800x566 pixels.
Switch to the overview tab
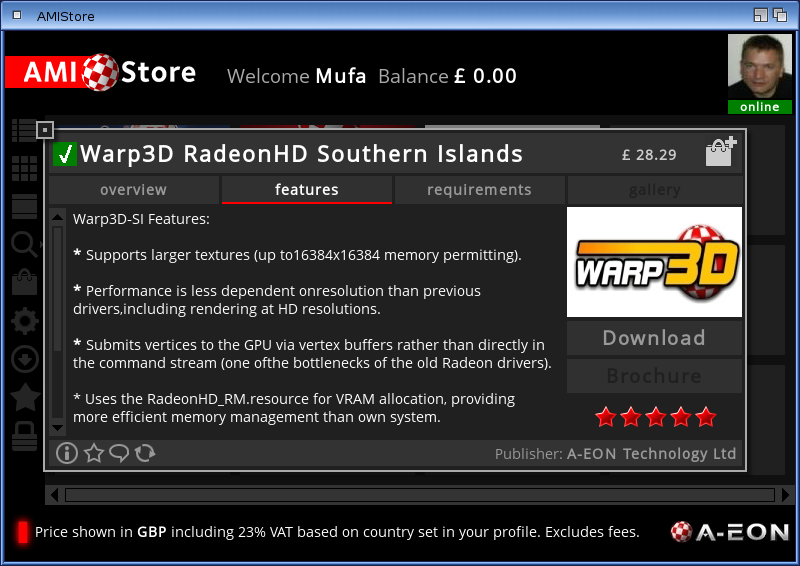(134, 190)
